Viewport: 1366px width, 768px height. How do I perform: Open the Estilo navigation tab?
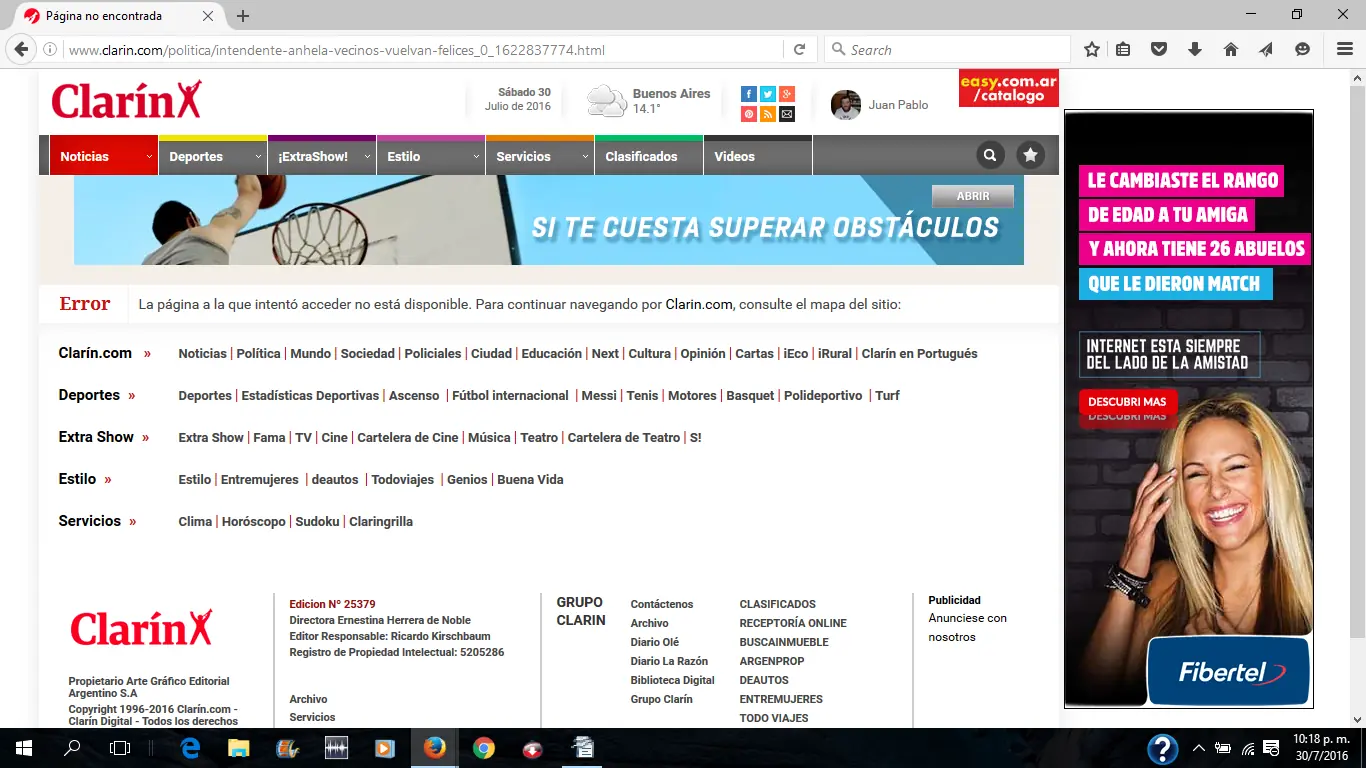pos(431,155)
